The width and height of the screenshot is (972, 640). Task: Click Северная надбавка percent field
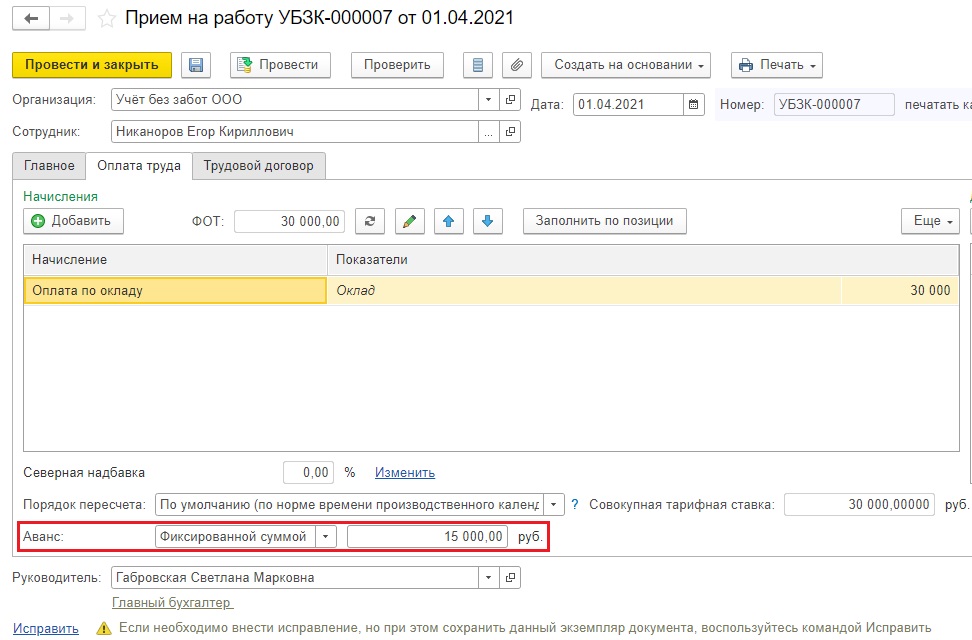coord(308,473)
